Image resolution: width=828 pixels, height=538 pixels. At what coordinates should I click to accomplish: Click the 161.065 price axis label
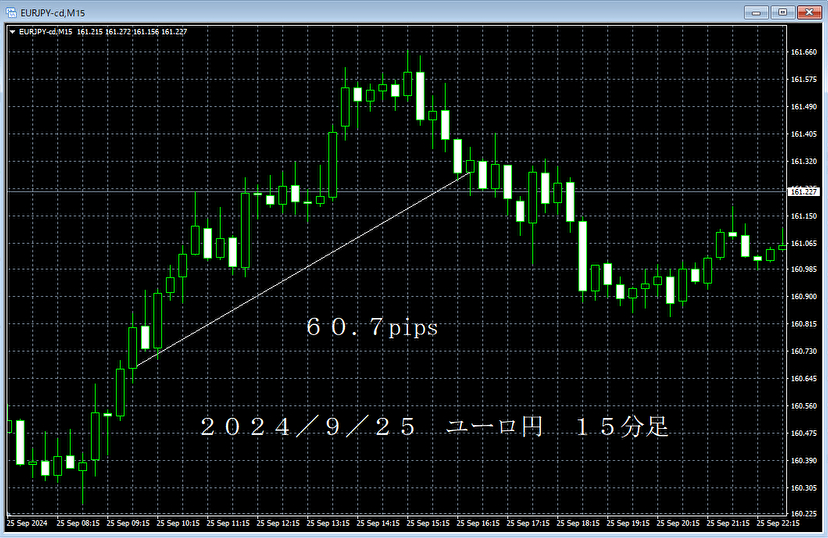click(804, 243)
